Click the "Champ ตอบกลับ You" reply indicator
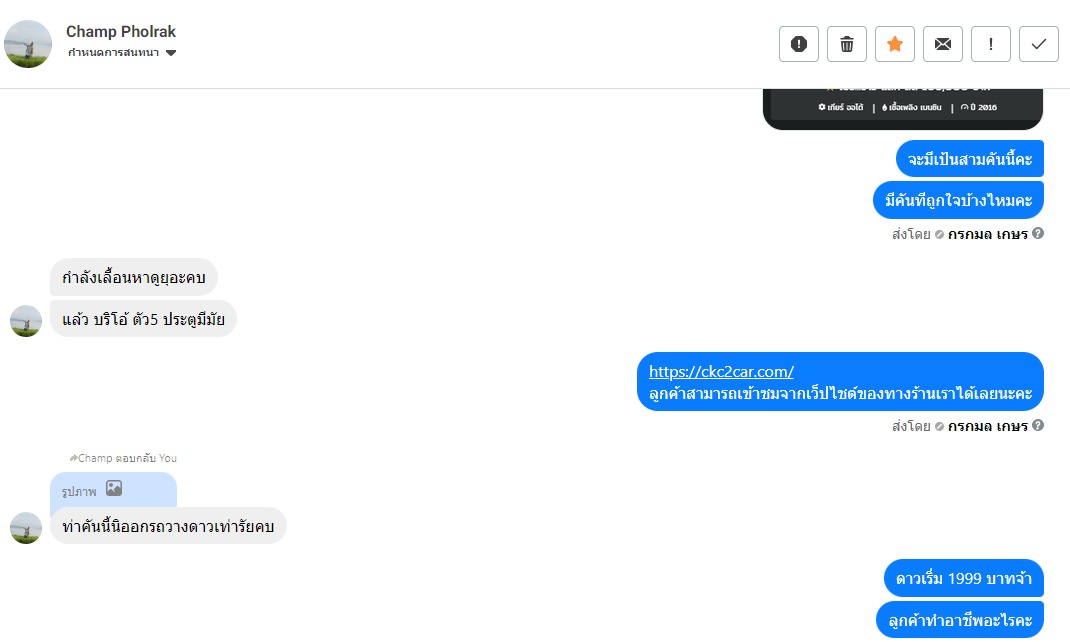The width and height of the screenshot is (1070, 642). 123,458
